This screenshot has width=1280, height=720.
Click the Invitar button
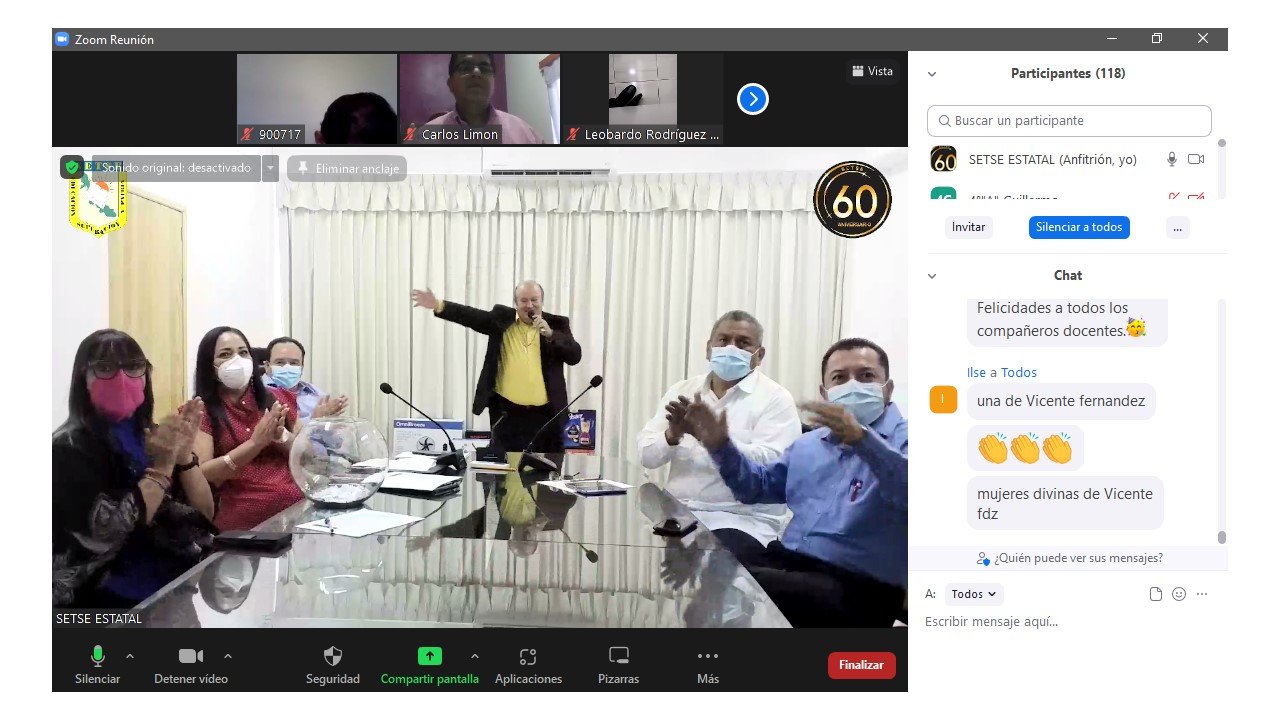tap(968, 227)
